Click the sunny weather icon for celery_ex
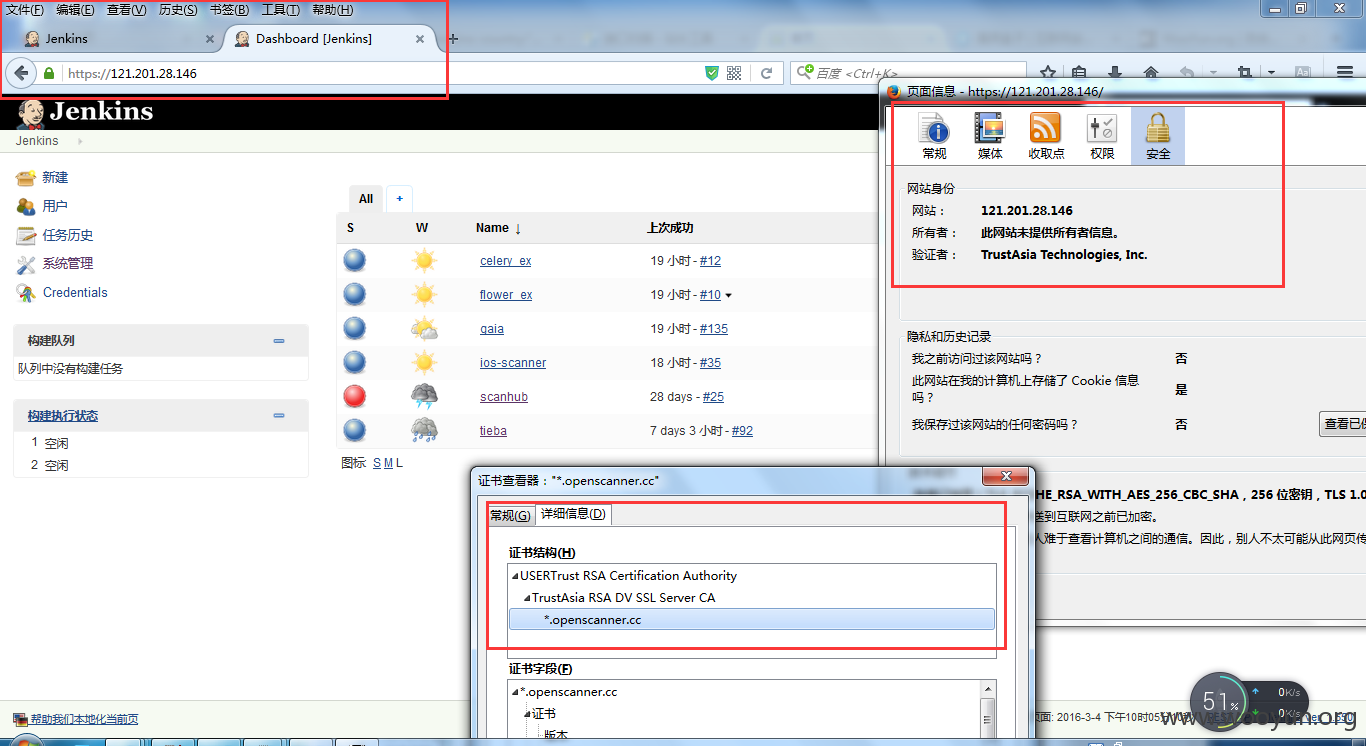 pos(424,261)
